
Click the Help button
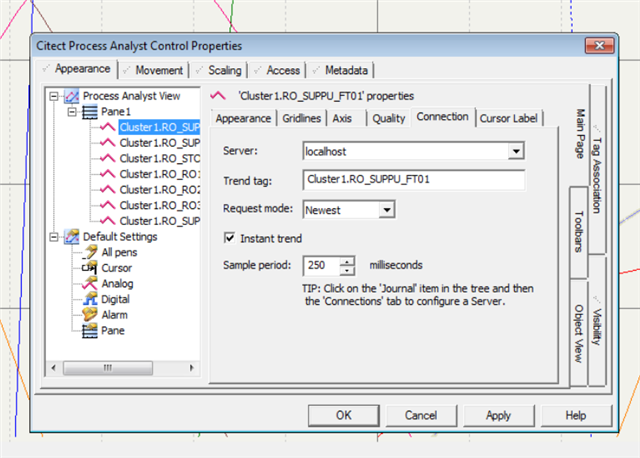(576, 416)
